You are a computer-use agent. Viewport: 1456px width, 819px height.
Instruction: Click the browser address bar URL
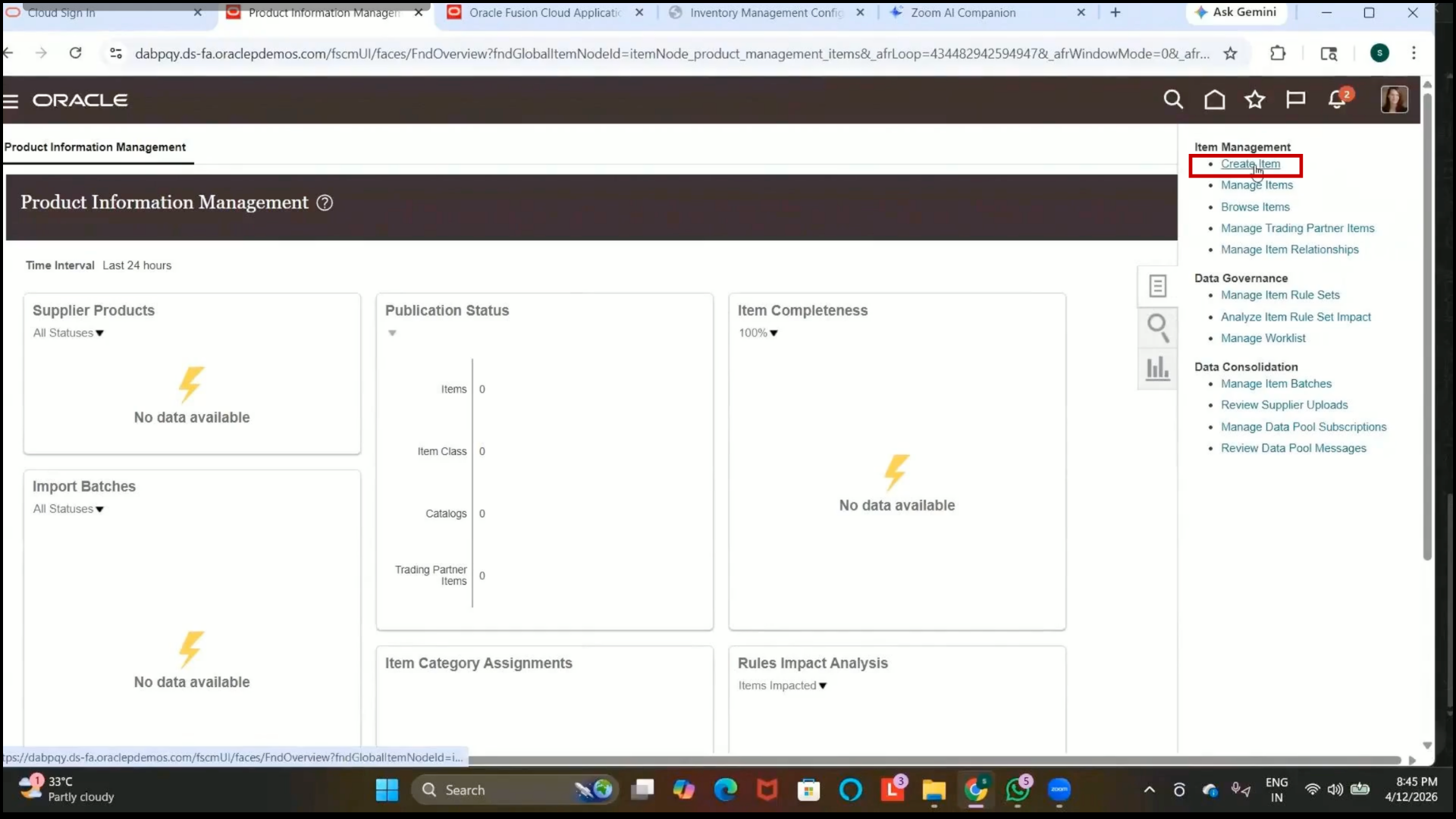click(672, 53)
